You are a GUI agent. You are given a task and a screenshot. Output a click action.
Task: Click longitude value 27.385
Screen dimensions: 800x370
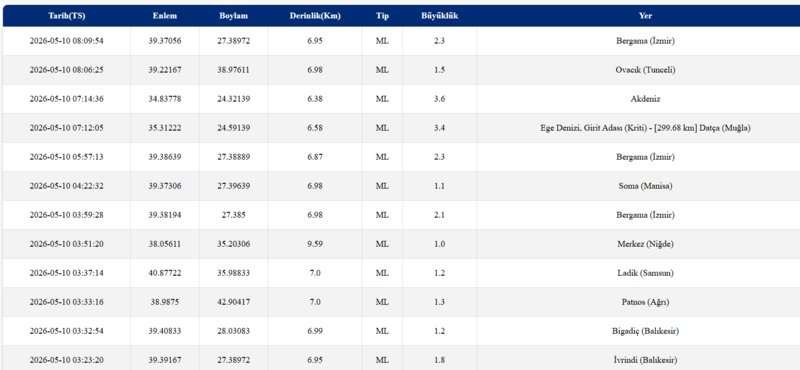tap(233, 215)
